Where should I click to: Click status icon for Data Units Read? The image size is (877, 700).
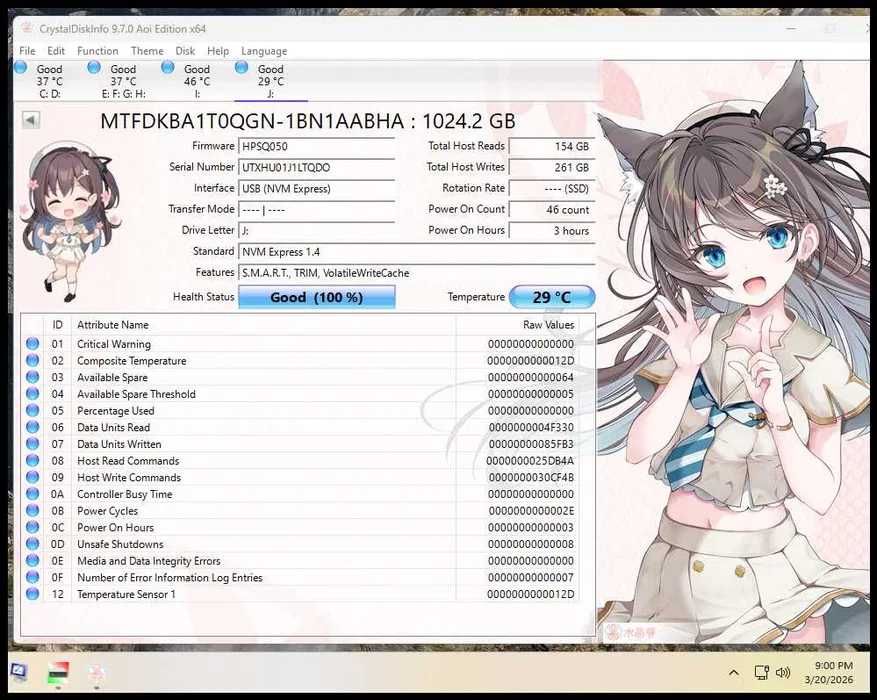(x=32, y=427)
